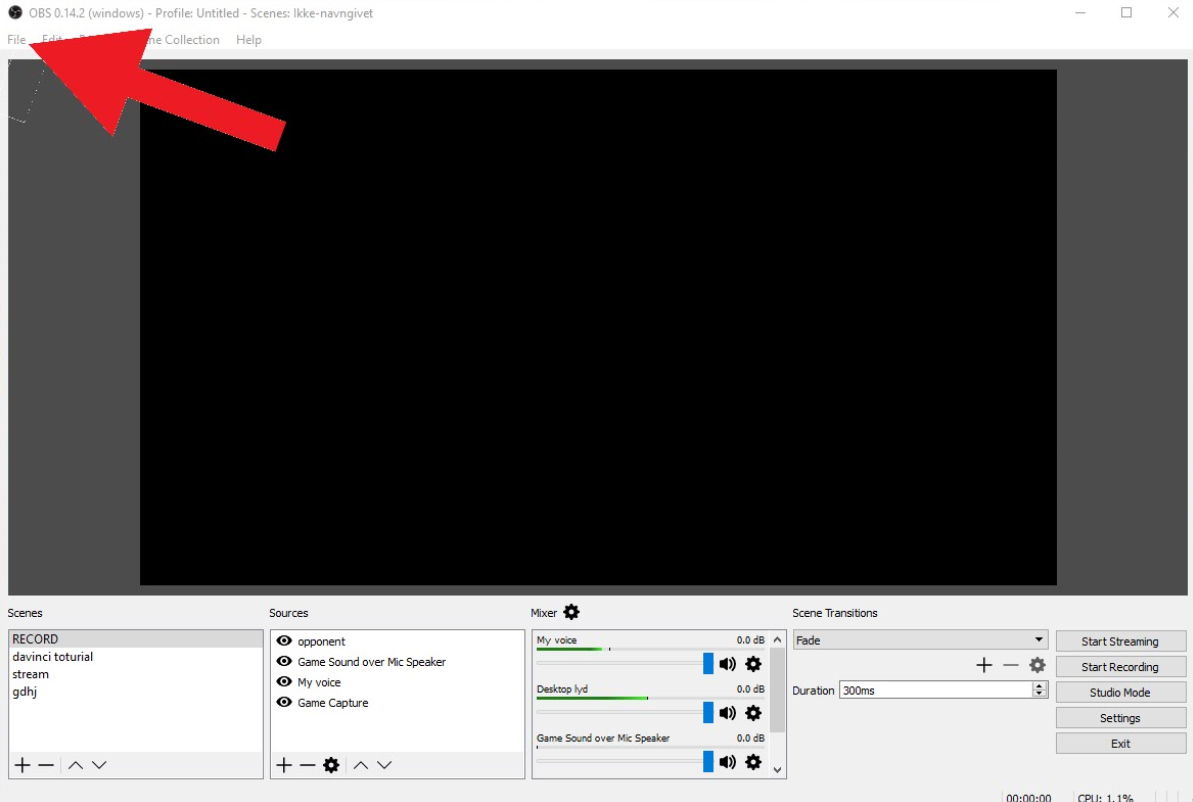Screen dimensions: 1193x802
Task: Hide the My voice source
Action: (284, 682)
